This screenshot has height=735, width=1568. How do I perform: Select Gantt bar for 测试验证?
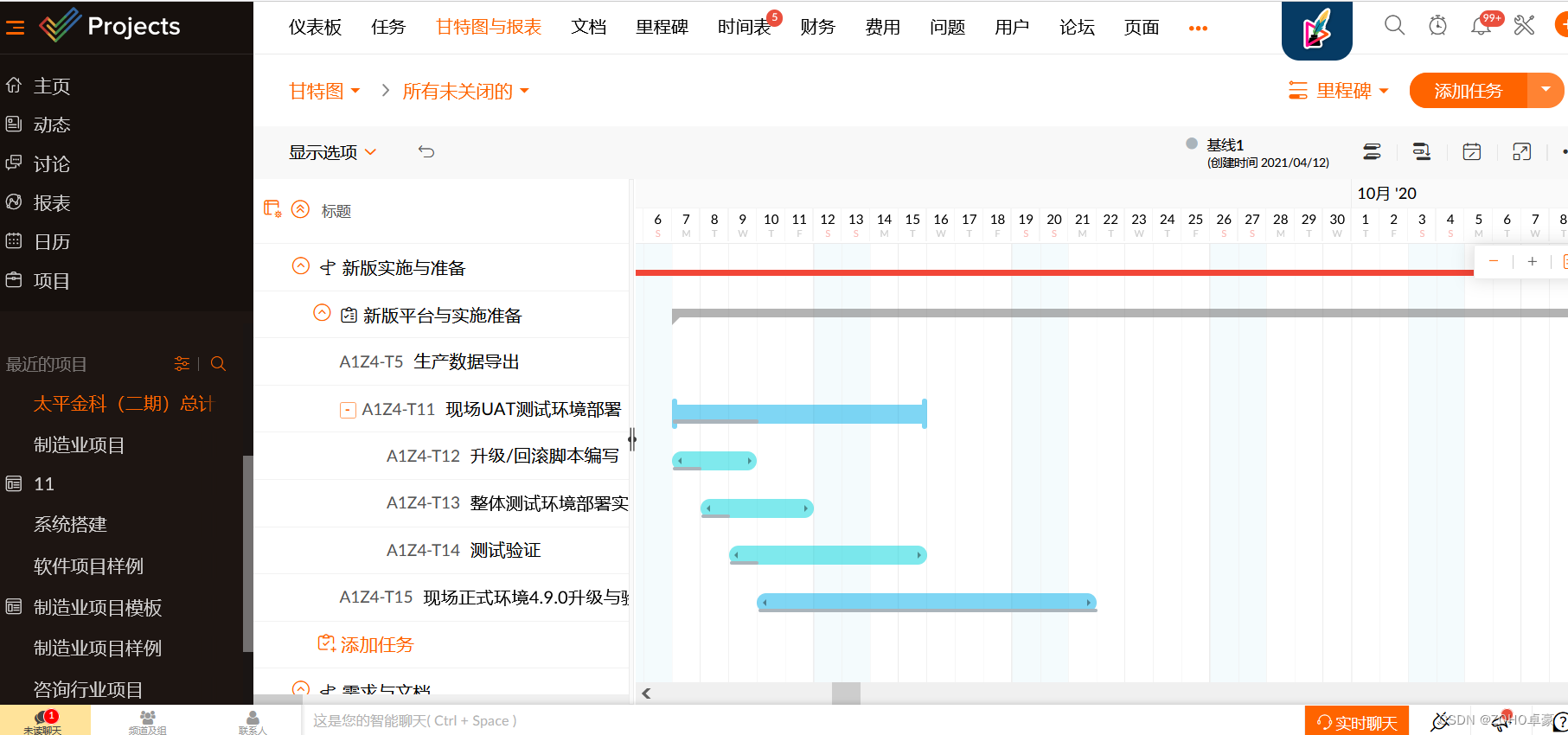coord(828,555)
